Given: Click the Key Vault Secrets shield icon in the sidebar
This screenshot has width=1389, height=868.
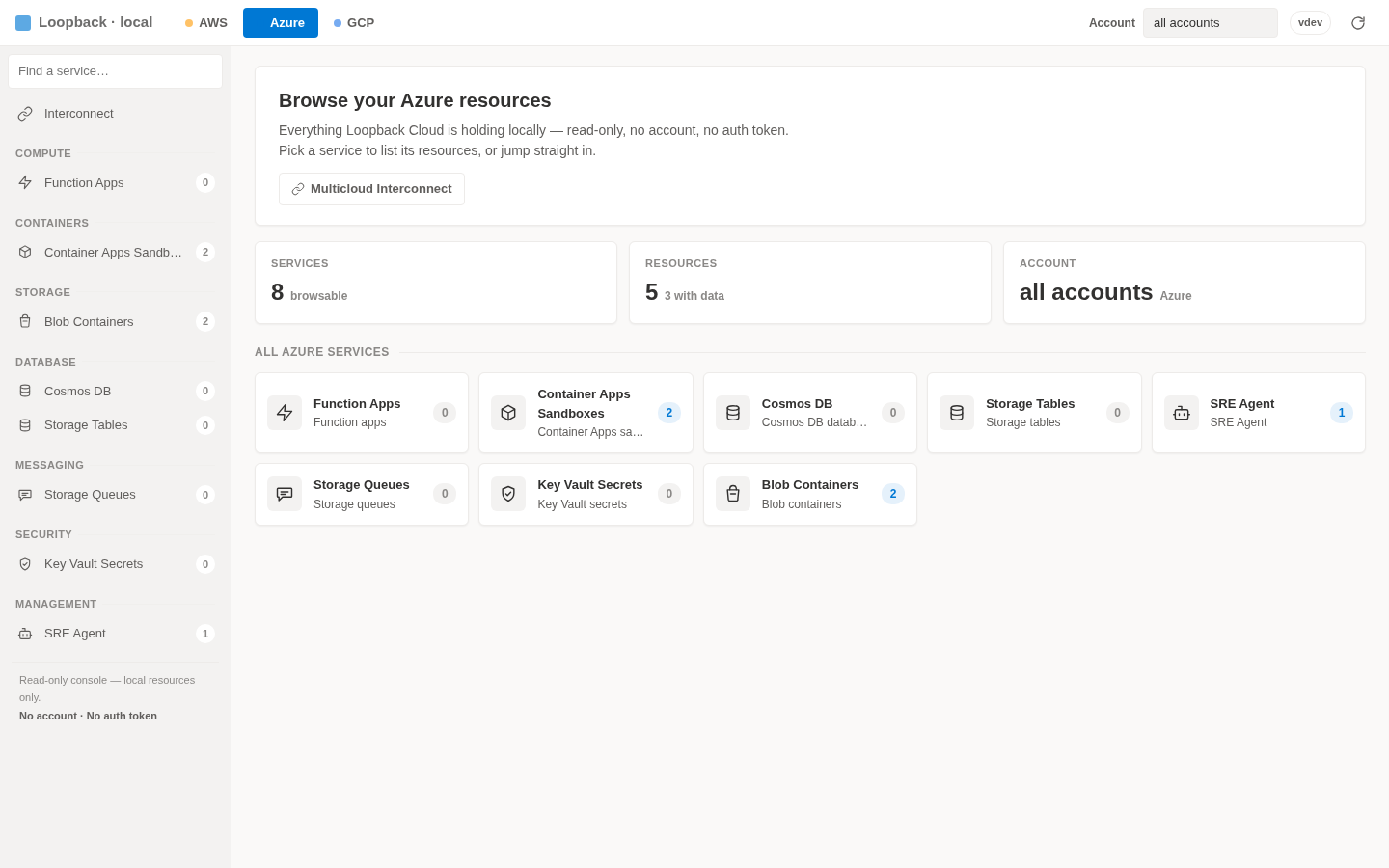Looking at the screenshot, I should (25, 564).
